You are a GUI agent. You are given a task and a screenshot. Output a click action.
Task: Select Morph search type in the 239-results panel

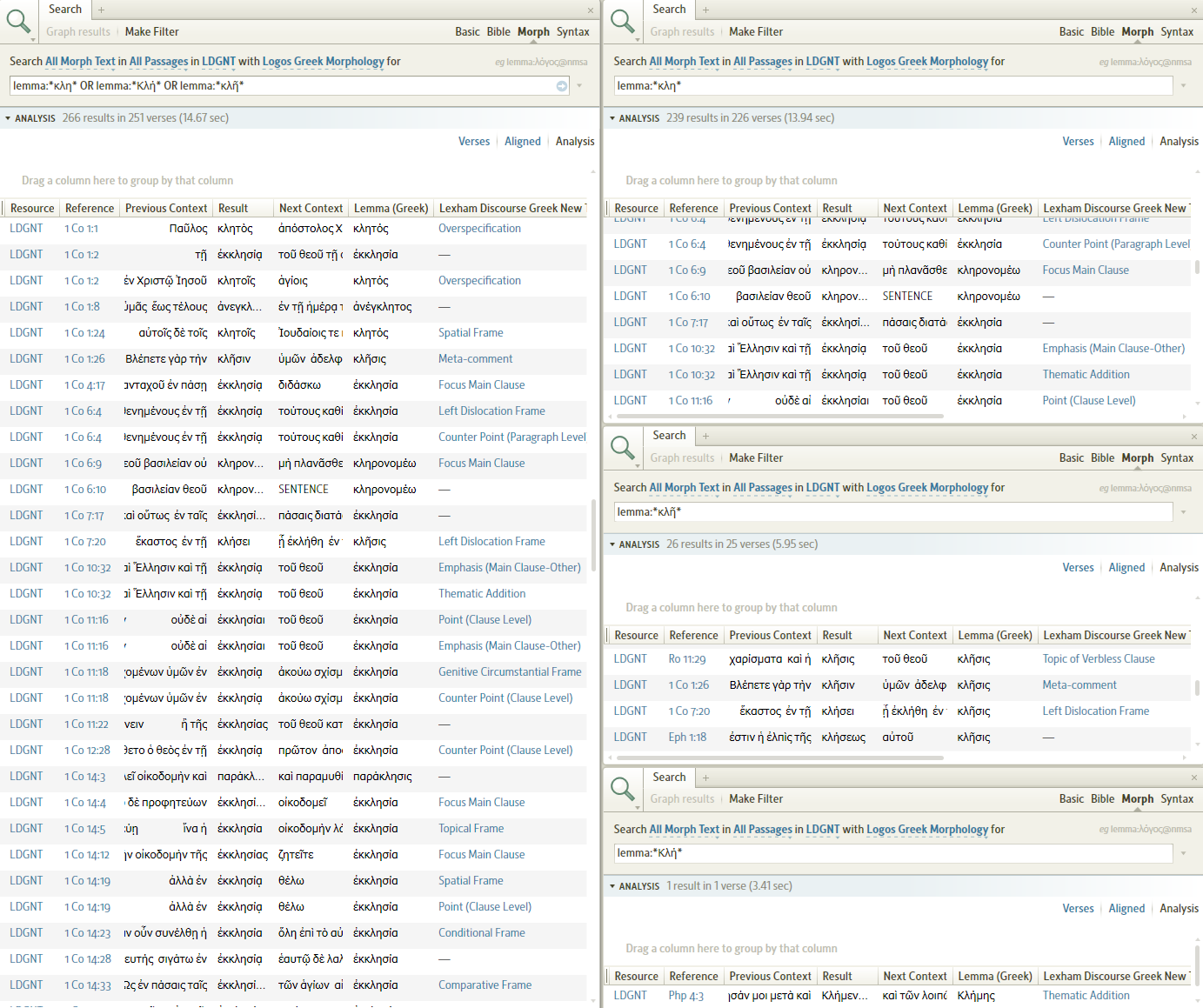1138,32
